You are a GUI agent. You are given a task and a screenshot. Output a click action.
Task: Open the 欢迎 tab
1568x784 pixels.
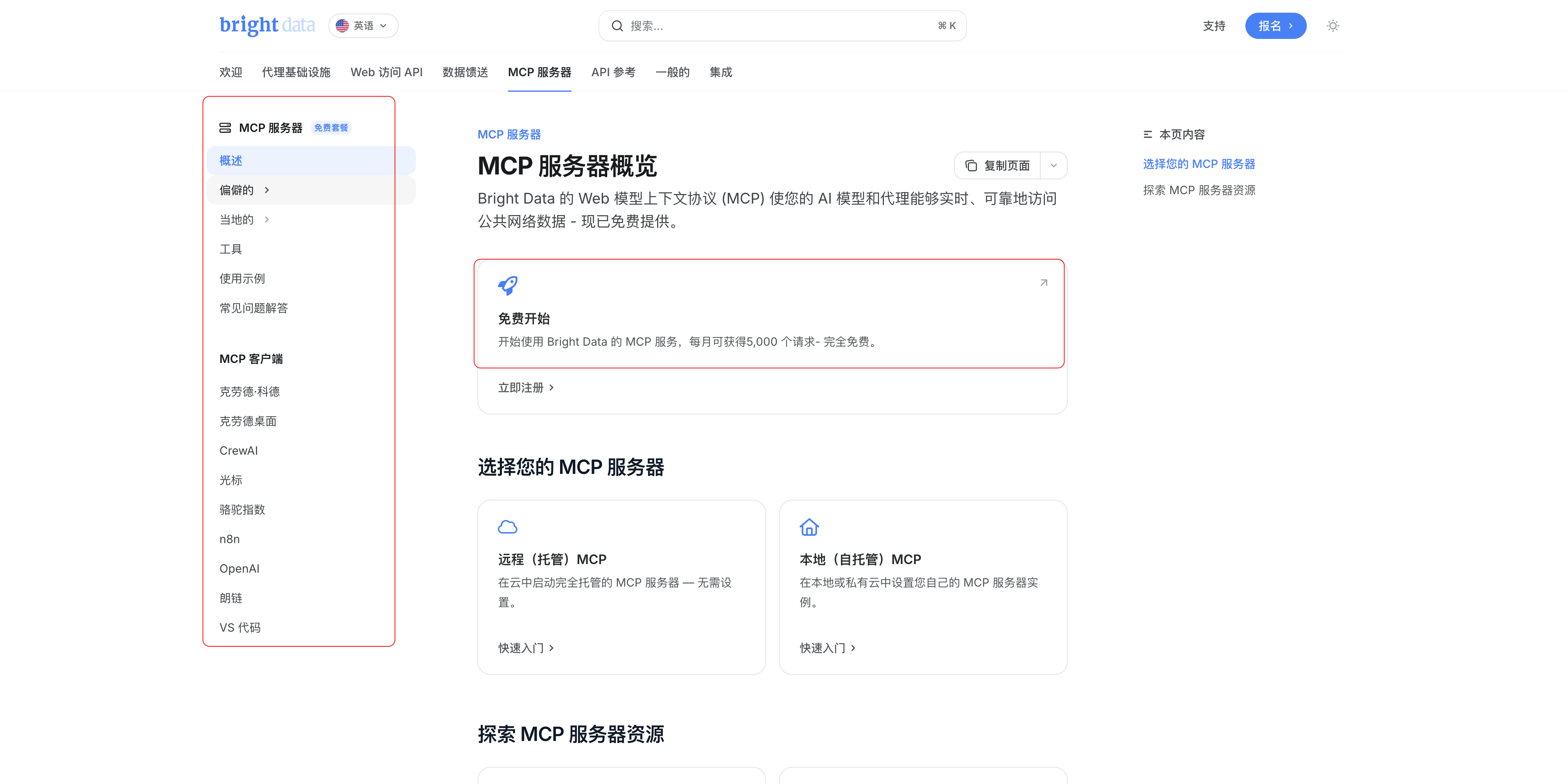click(230, 72)
